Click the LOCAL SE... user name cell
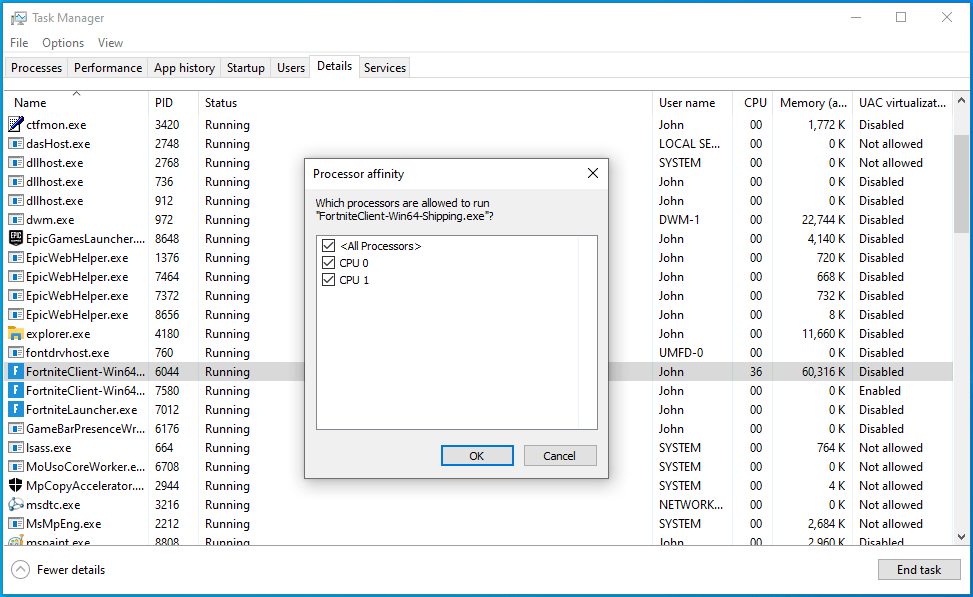 (689, 144)
